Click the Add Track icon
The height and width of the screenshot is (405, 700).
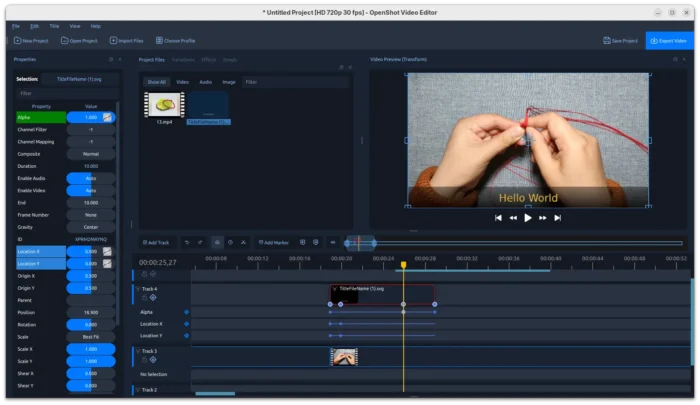[x=146, y=242]
